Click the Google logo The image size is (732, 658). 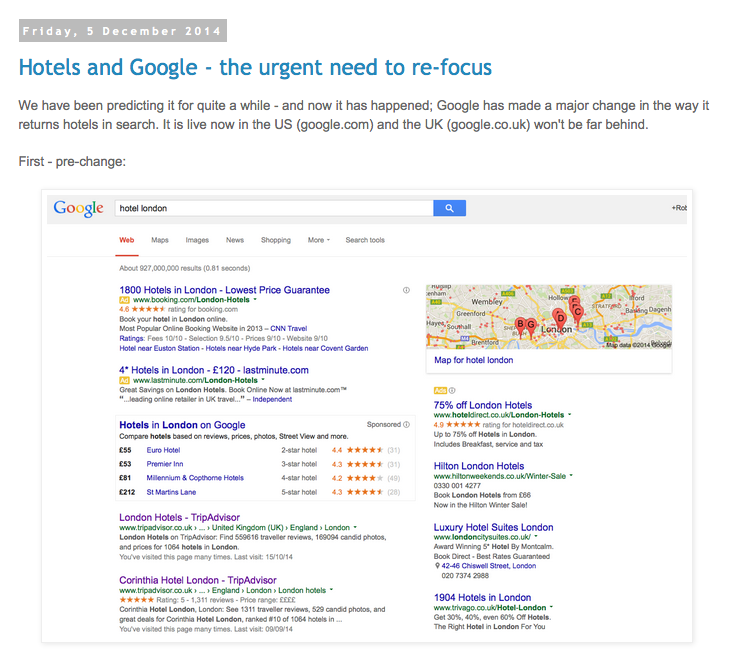tap(78, 208)
